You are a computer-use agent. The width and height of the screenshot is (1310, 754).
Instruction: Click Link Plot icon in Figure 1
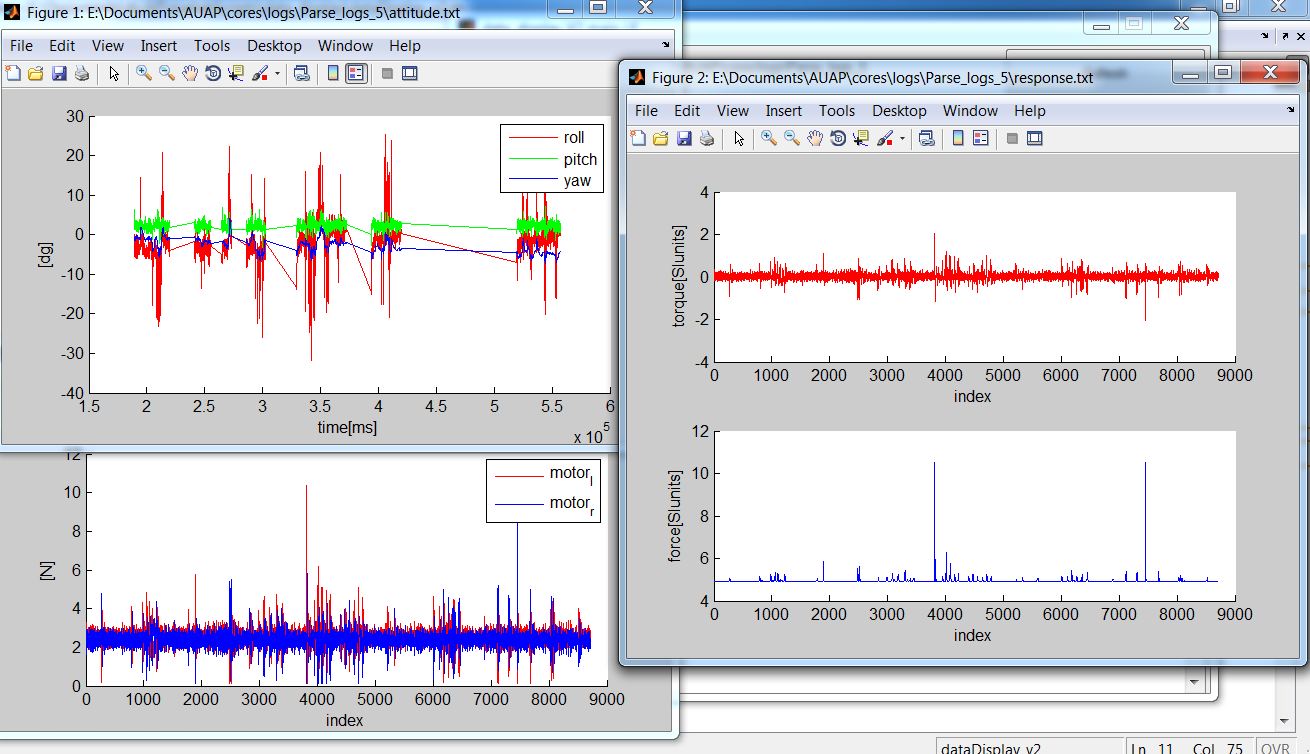pos(301,73)
